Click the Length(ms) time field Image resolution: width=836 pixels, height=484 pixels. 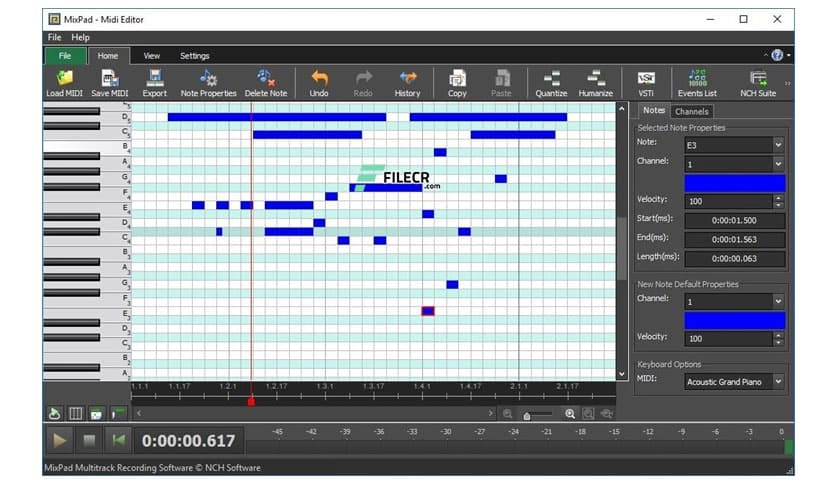[x=735, y=259]
